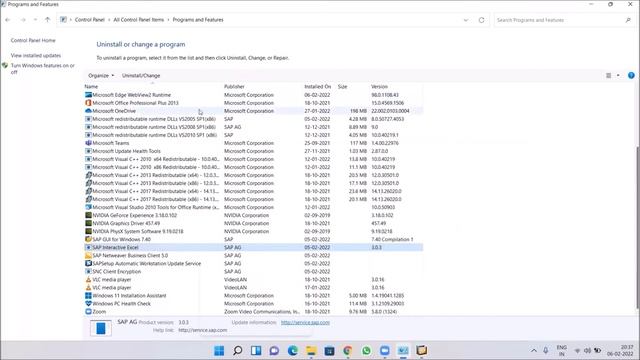Select the Windows PC Health Check icon
The image size is (640, 360).
click(88, 303)
